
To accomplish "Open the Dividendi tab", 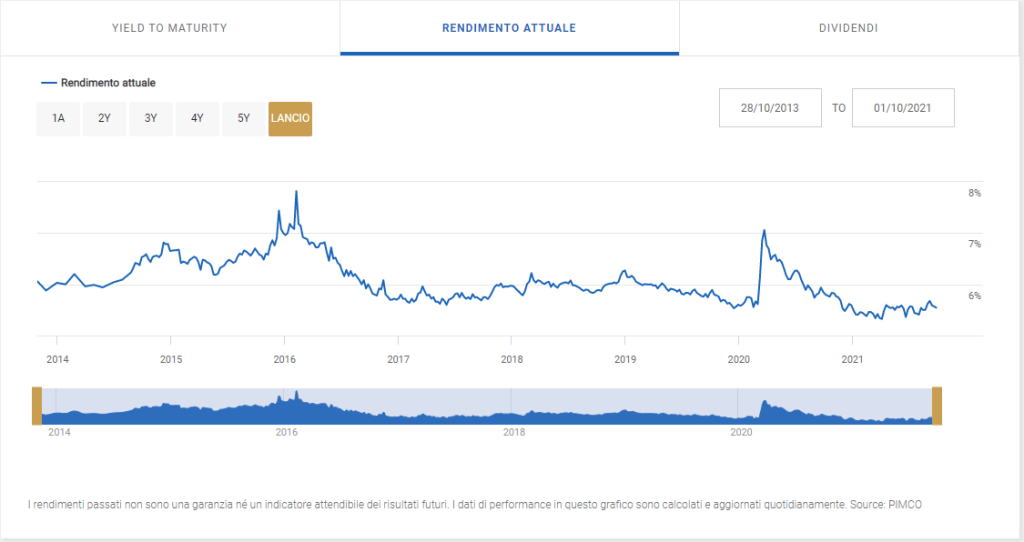I will [847, 28].
